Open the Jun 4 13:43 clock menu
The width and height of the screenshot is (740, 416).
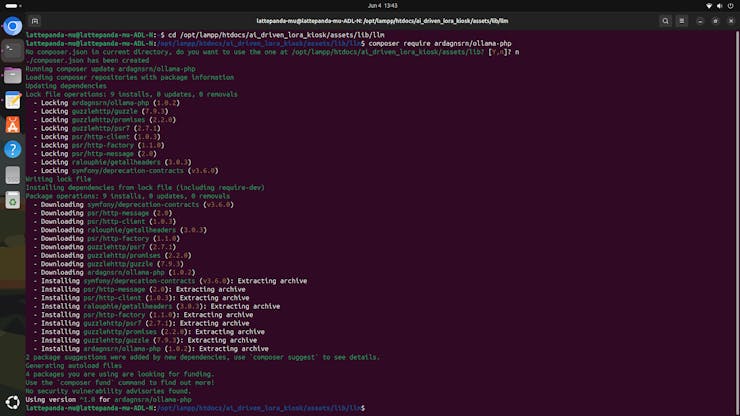coord(369,6)
